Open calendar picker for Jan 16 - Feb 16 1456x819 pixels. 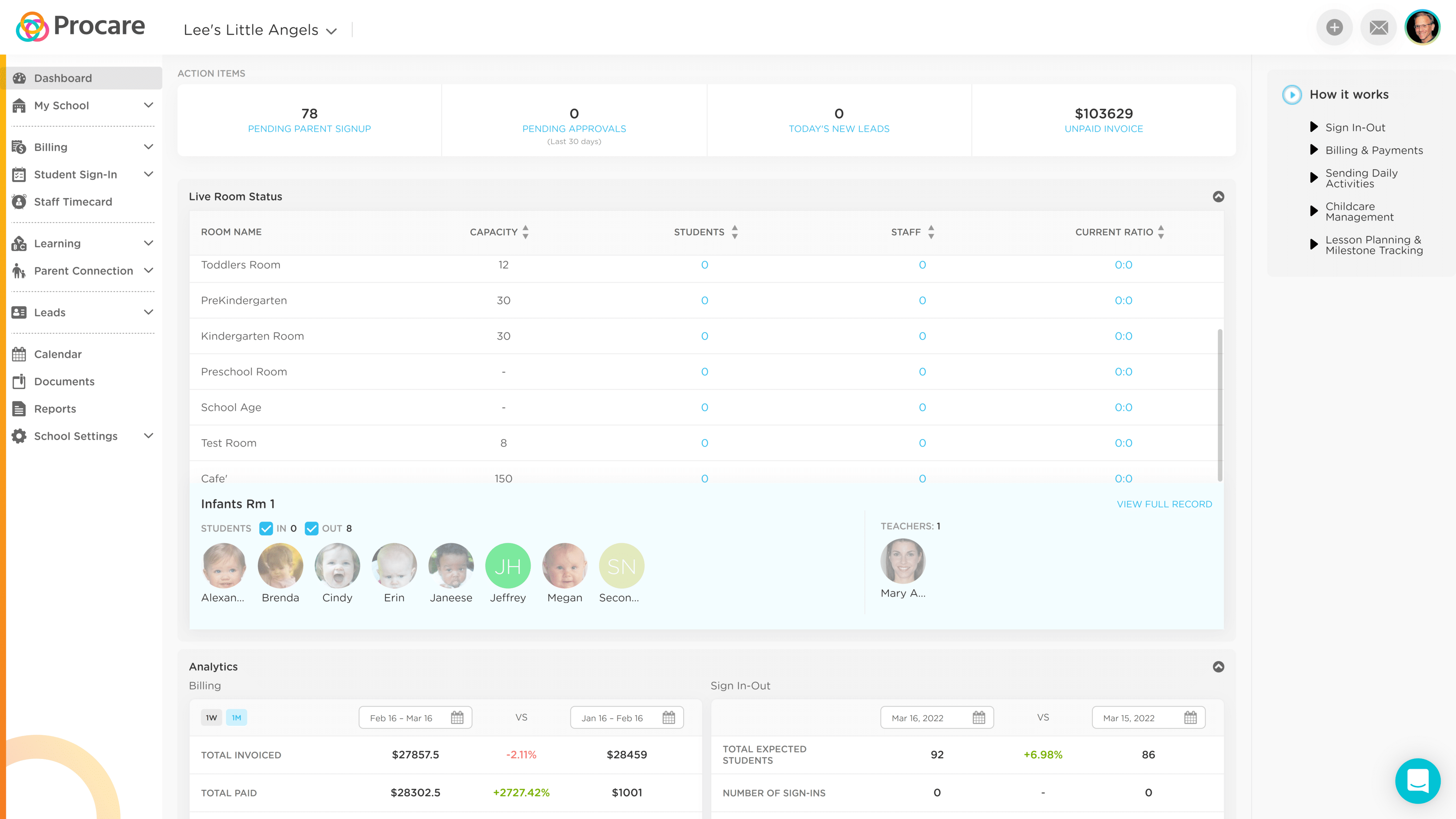click(669, 718)
